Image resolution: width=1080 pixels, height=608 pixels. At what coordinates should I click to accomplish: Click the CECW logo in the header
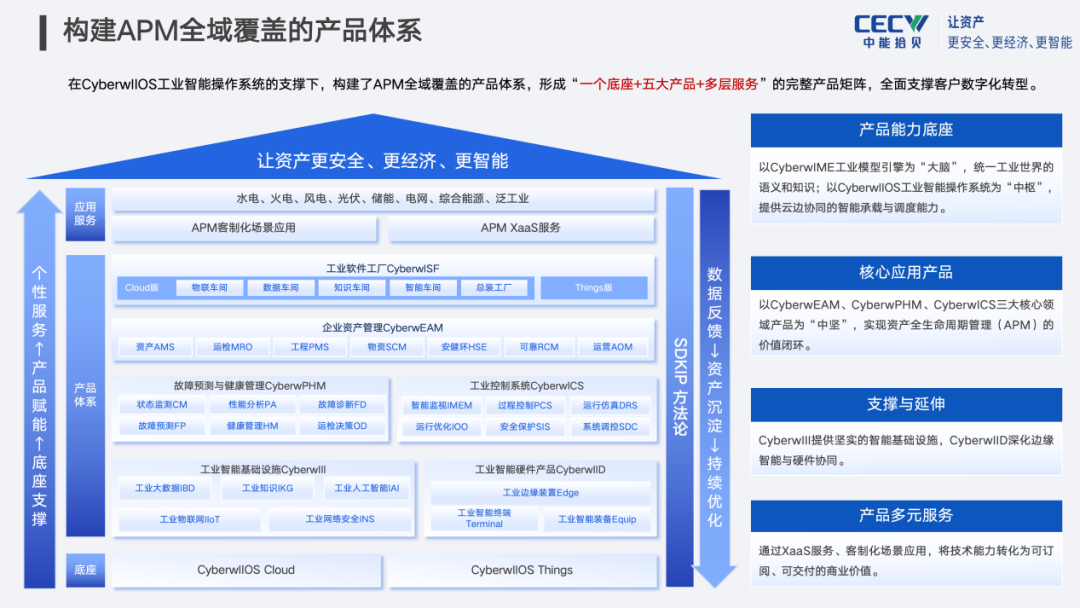891,32
